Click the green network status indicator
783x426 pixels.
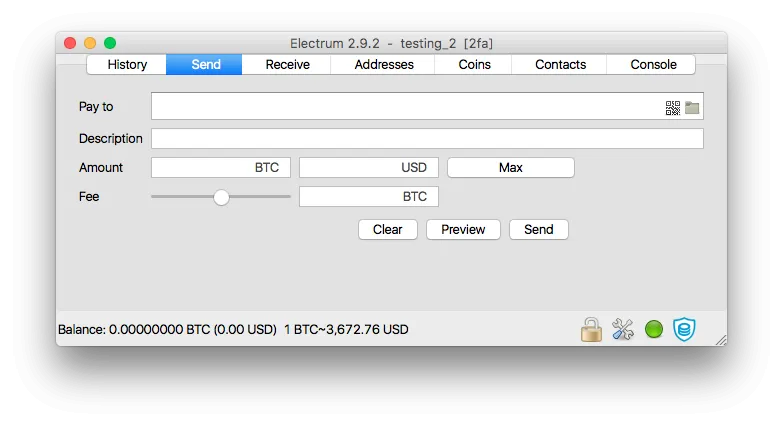pos(654,330)
